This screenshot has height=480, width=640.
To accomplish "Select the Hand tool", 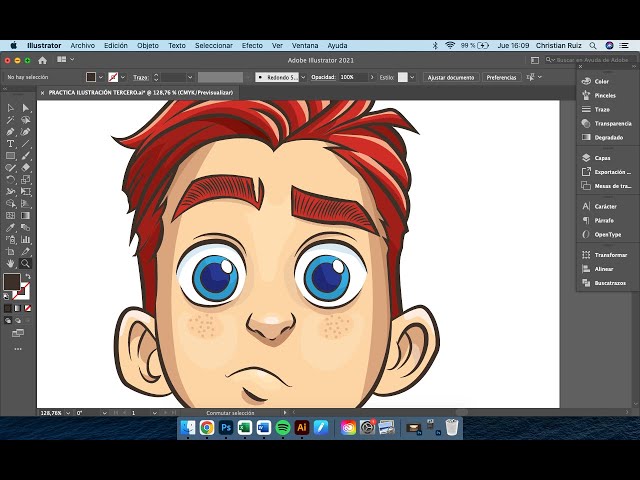I will (x=10, y=263).
